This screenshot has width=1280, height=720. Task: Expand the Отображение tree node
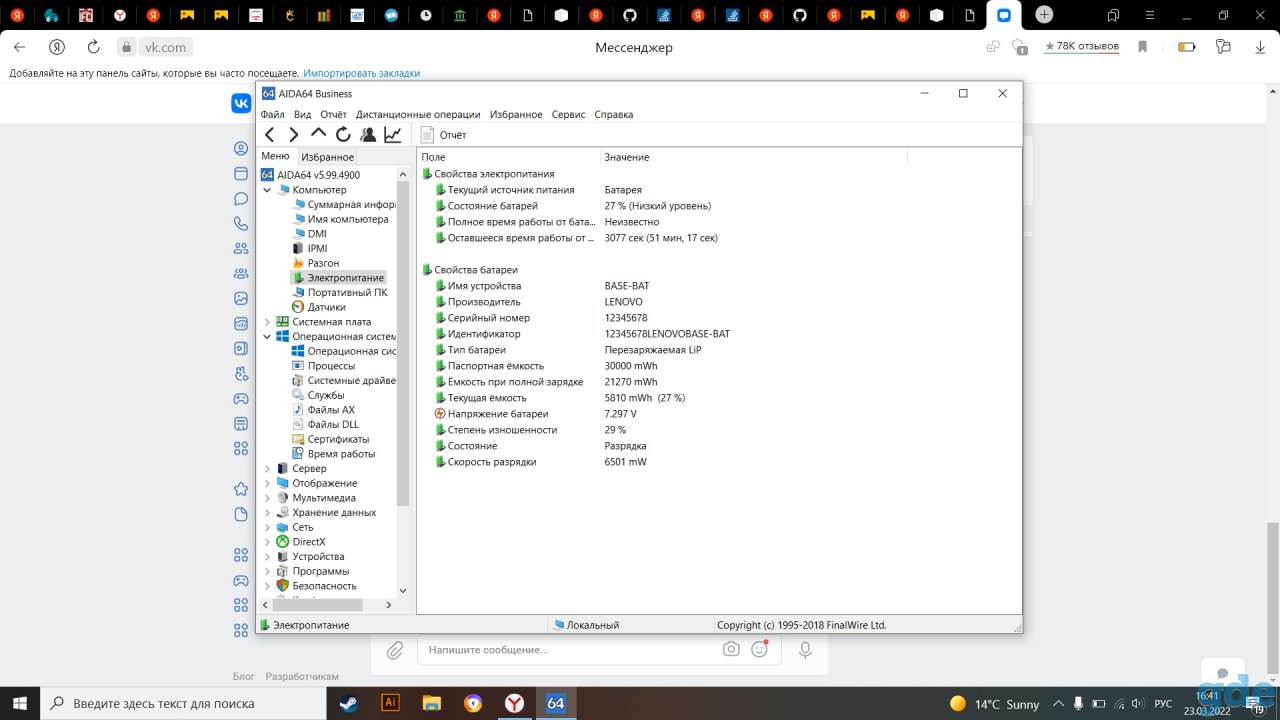(x=267, y=483)
